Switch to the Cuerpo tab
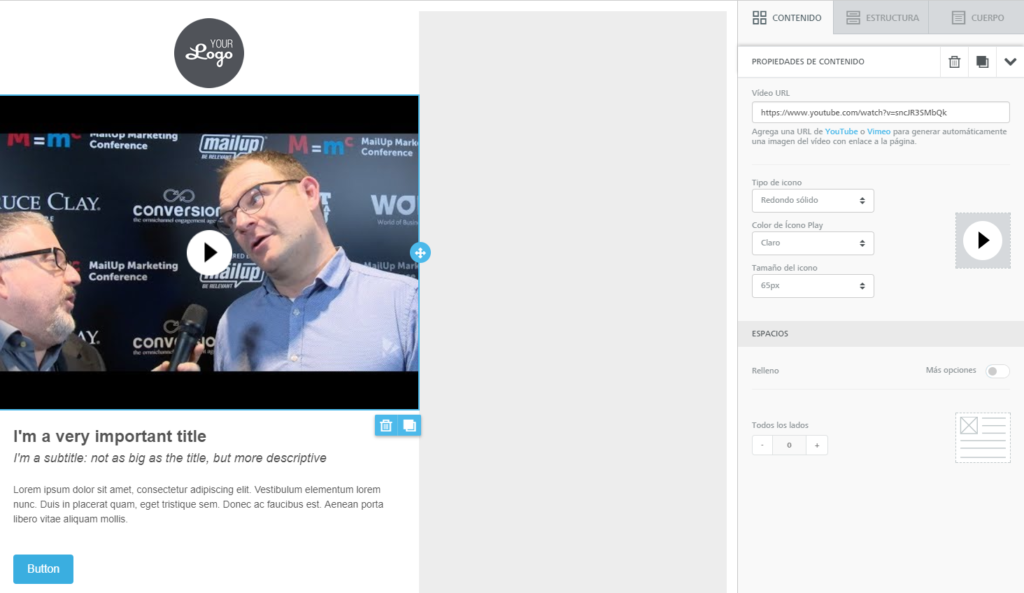This screenshot has height=593, width=1024. coord(977,18)
